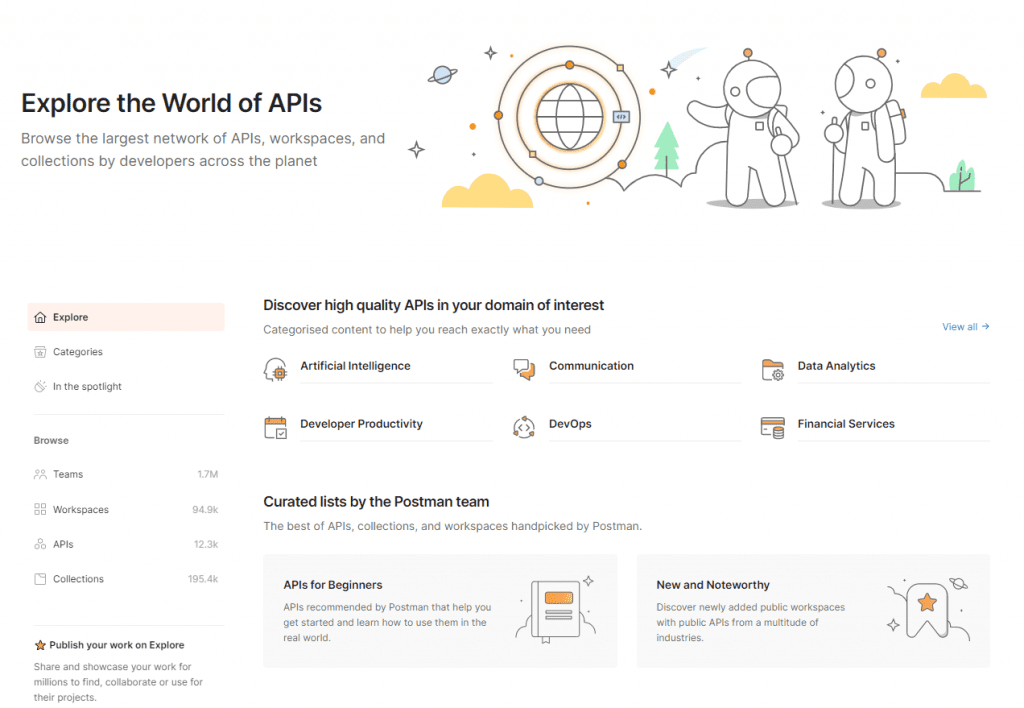Open the APIs for Beginners card
Image resolution: width=1024 pixels, height=708 pixels.
(x=440, y=611)
